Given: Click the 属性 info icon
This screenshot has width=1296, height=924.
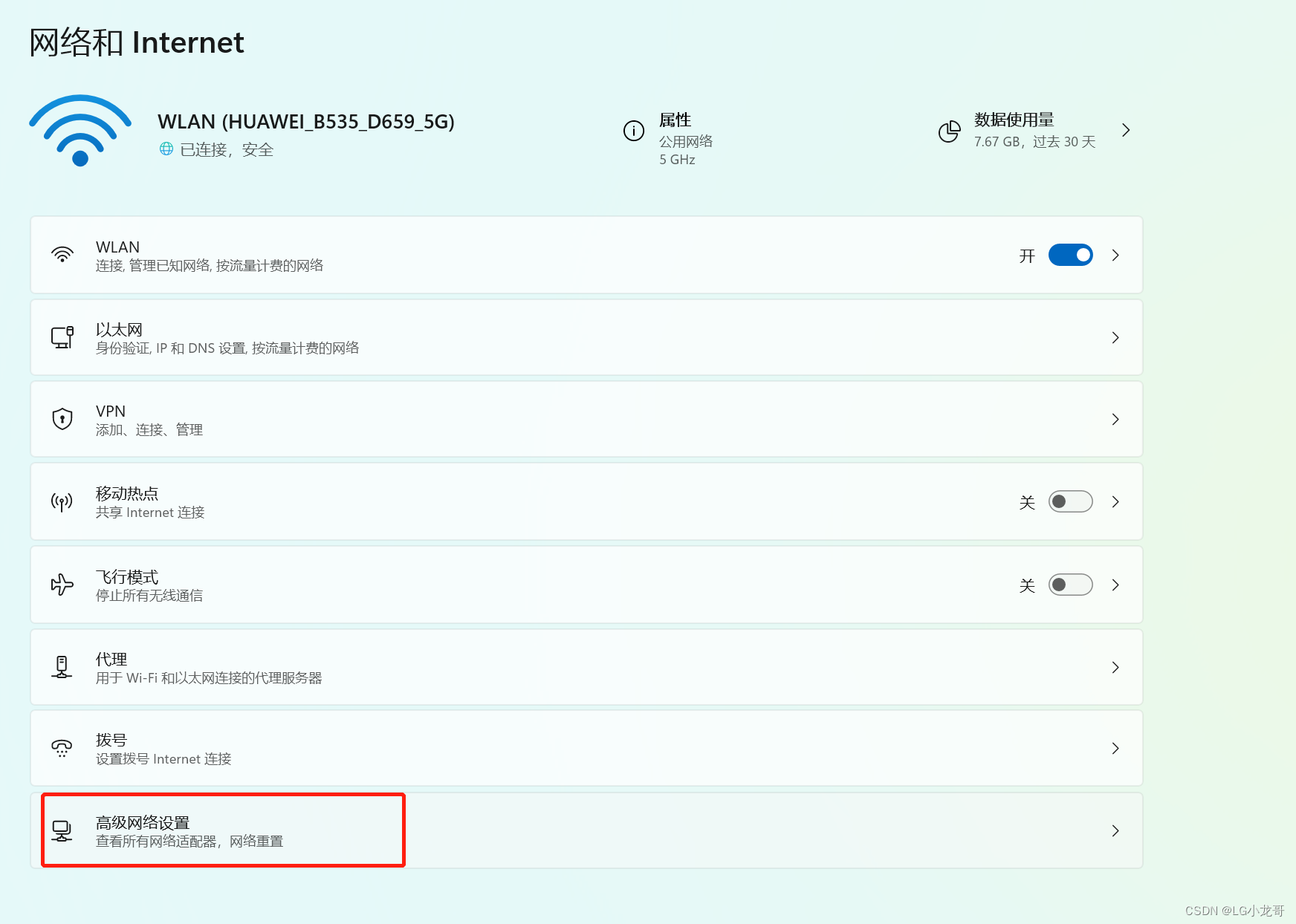Looking at the screenshot, I should pyautogui.click(x=633, y=130).
